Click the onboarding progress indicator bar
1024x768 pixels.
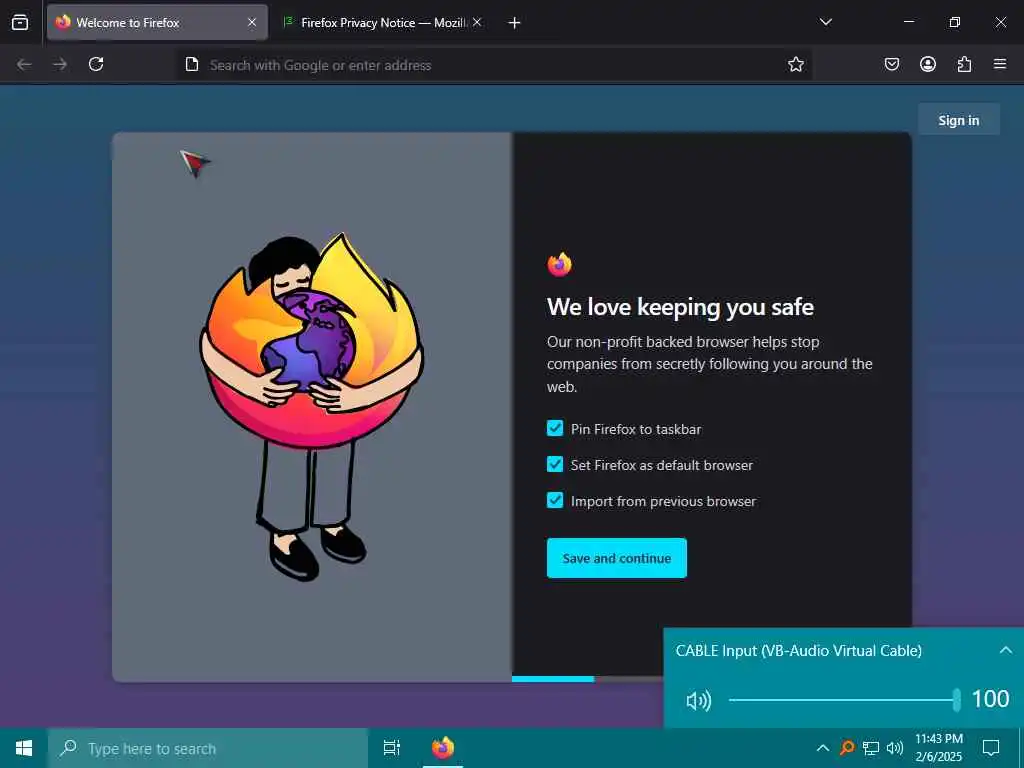(588, 679)
